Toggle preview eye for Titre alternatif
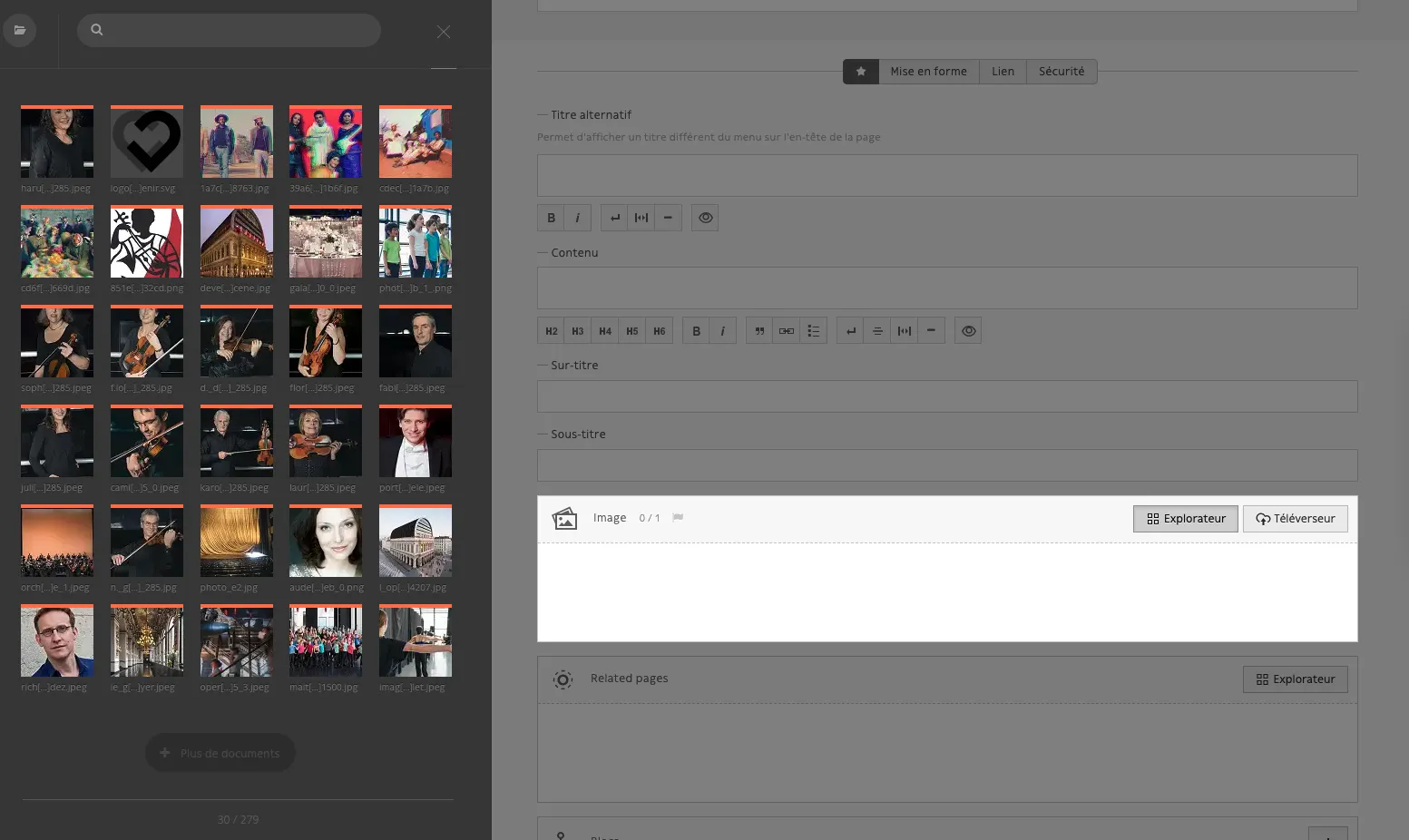1409x840 pixels. click(x=705, y=218)
